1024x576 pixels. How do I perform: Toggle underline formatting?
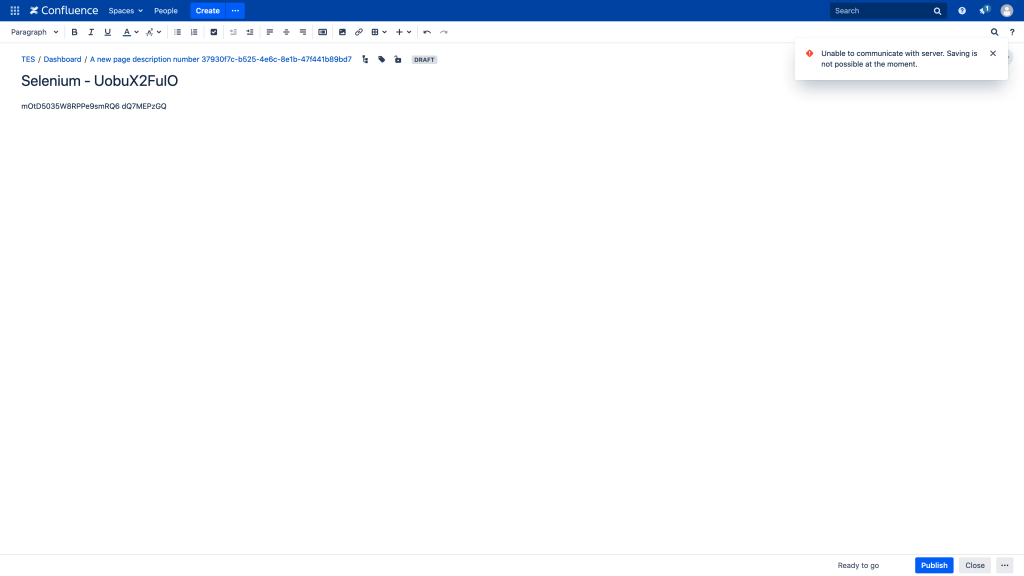coord(108,32)
